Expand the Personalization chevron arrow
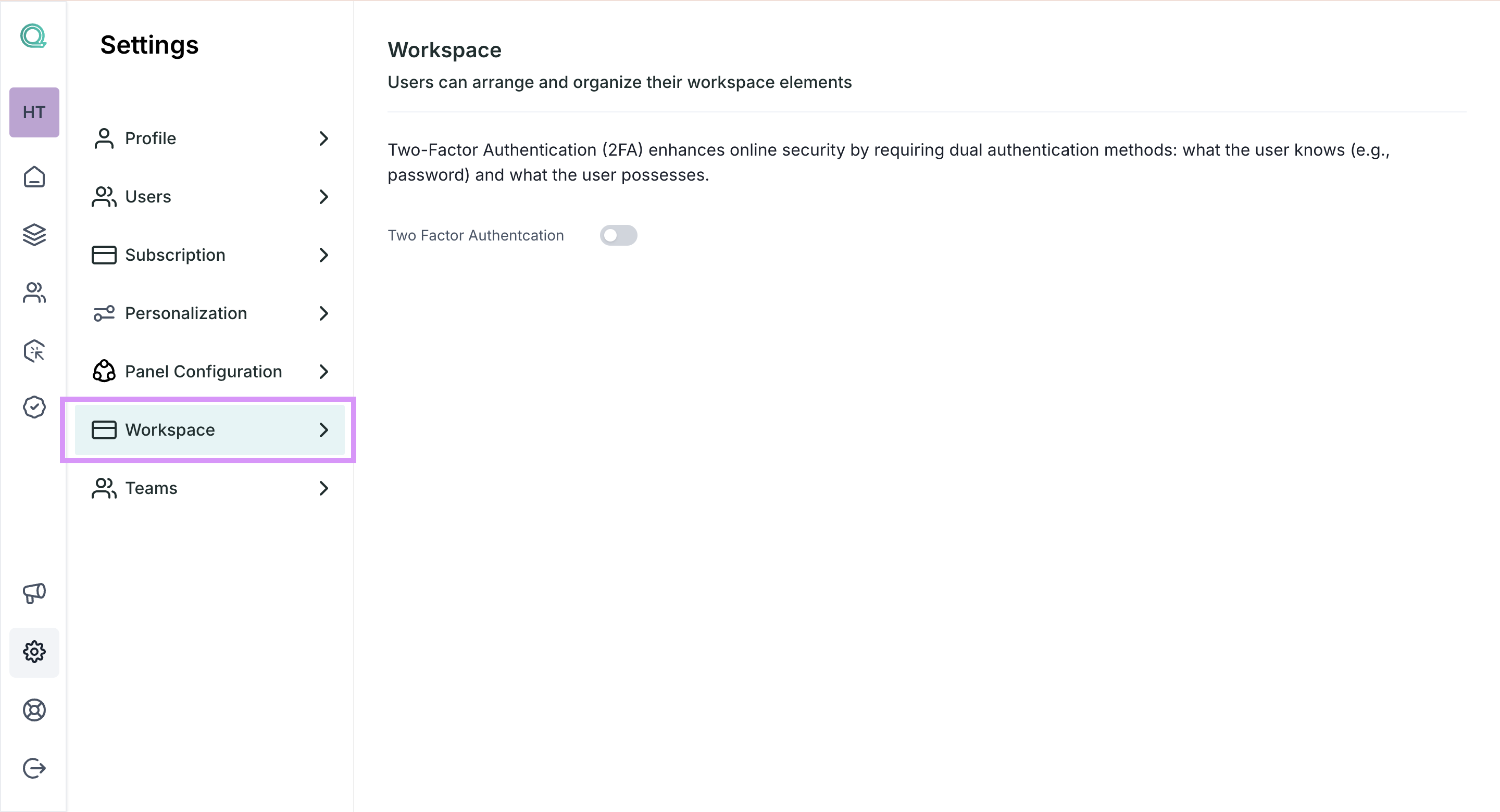 tap(324, 313)
